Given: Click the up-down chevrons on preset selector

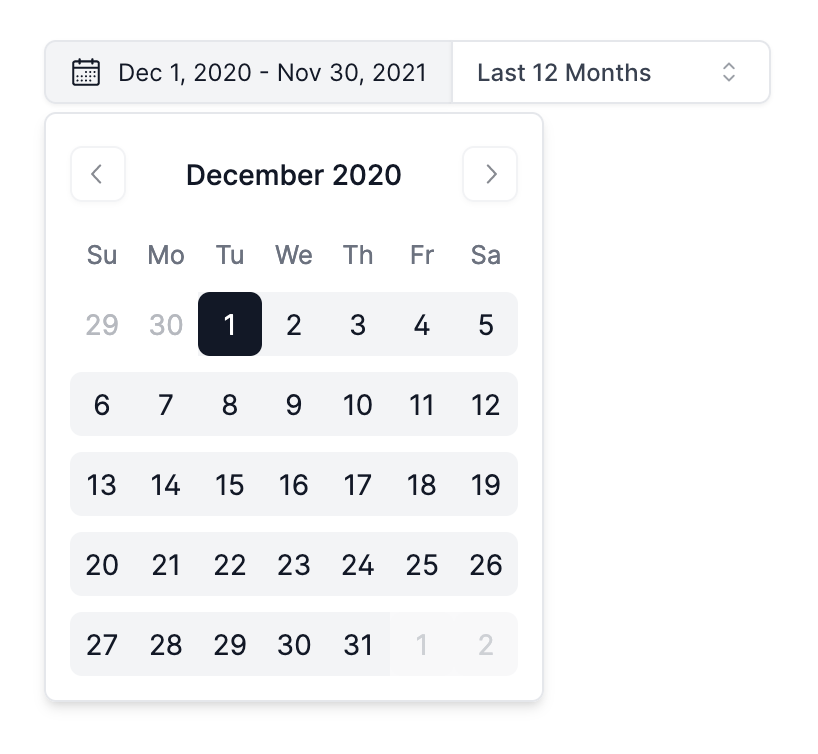Looking at the screenshot, I should [x=729, y=73].
